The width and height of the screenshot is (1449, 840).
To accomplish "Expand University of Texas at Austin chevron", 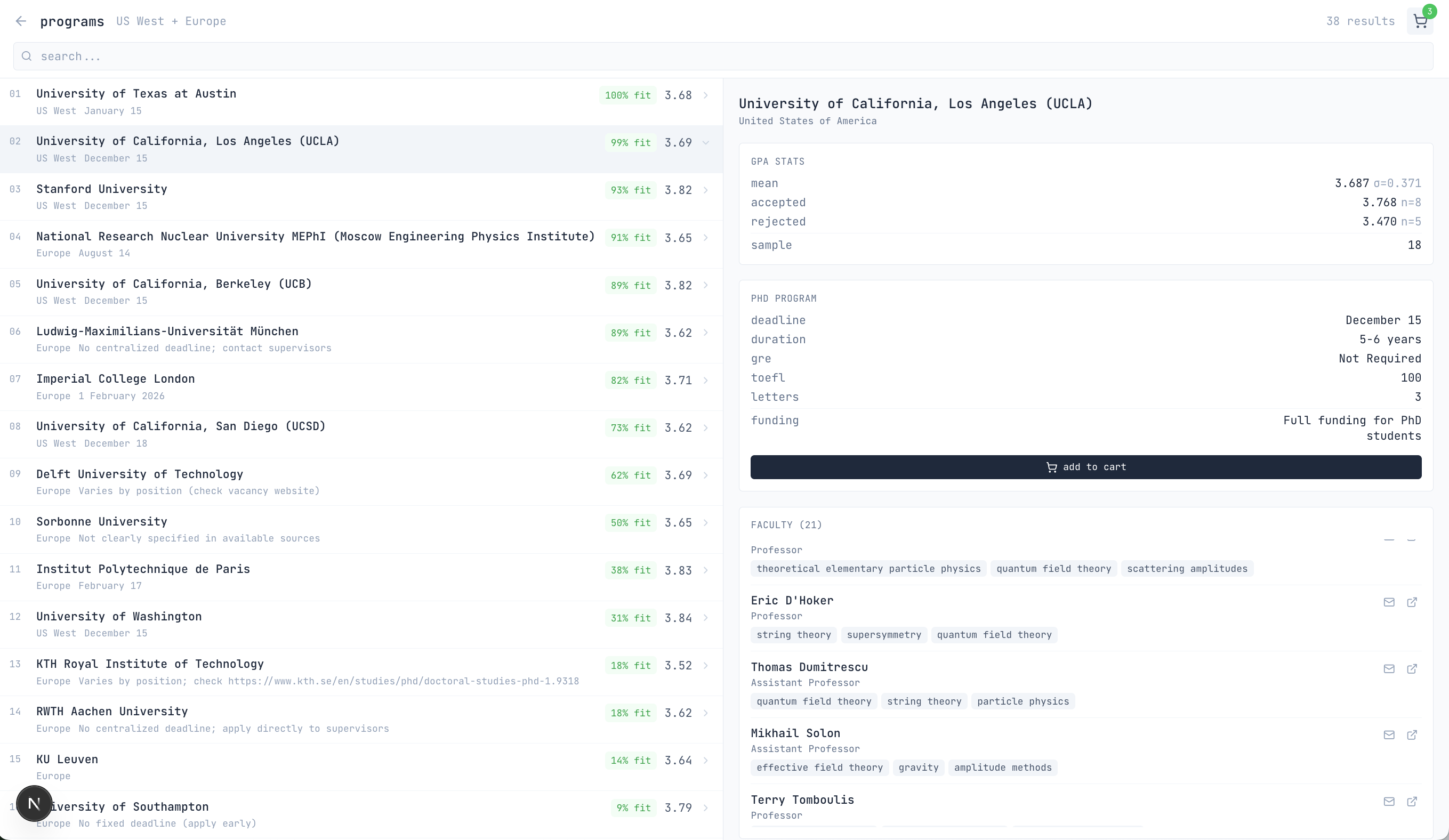I will [705, 95].
